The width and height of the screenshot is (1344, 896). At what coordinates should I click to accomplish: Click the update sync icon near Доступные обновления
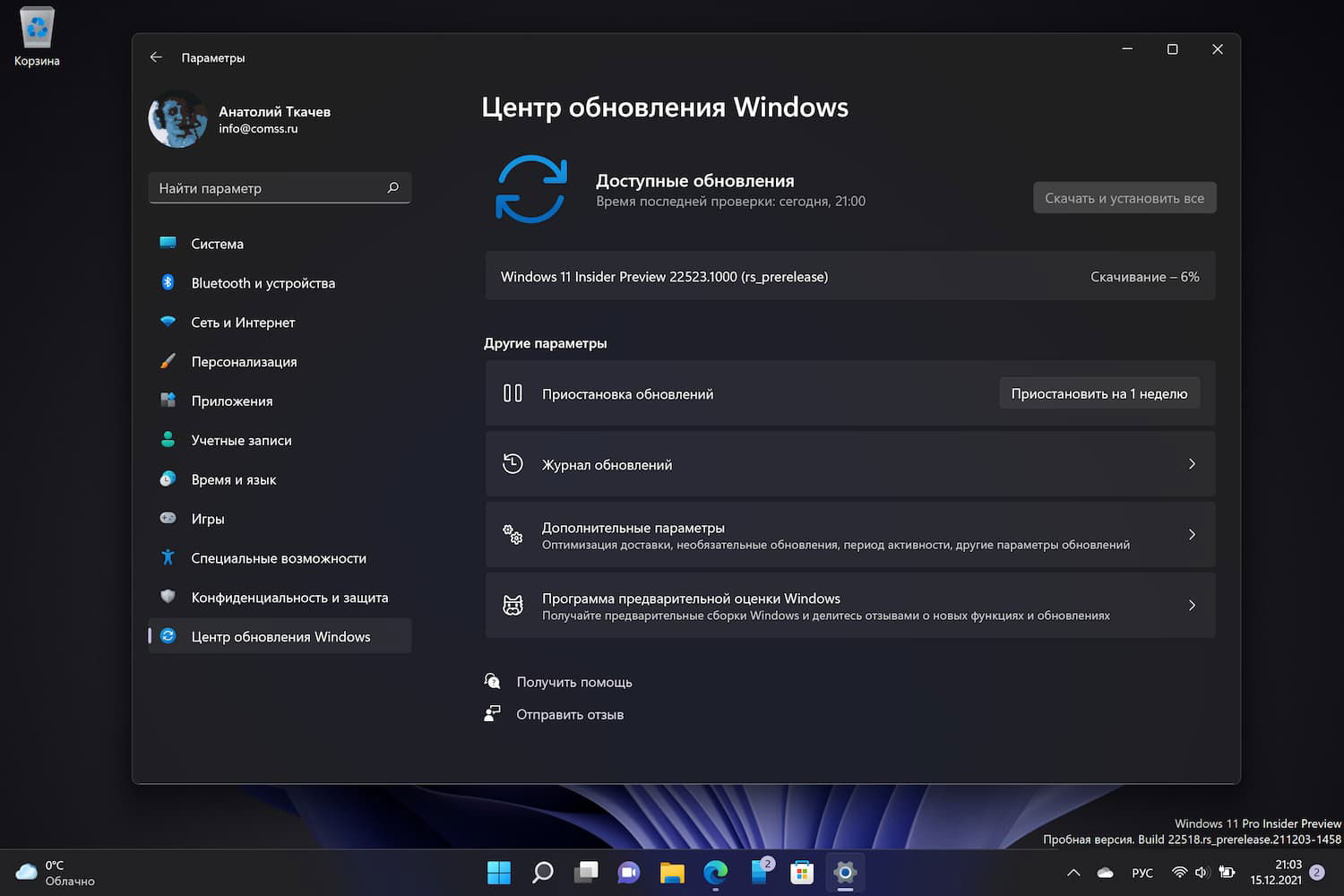coord(531,189)
